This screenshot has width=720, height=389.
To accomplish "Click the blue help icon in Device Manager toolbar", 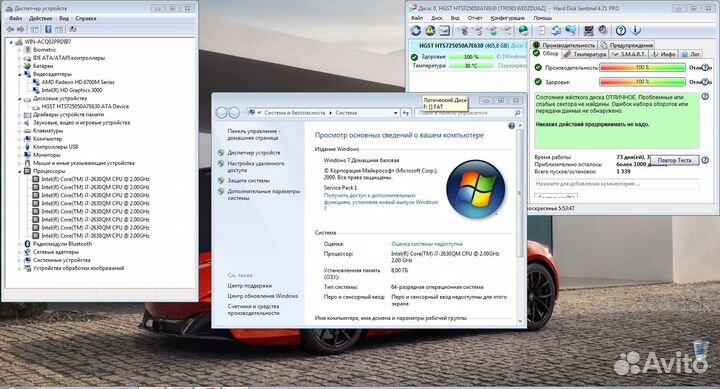I will [48, 29].
